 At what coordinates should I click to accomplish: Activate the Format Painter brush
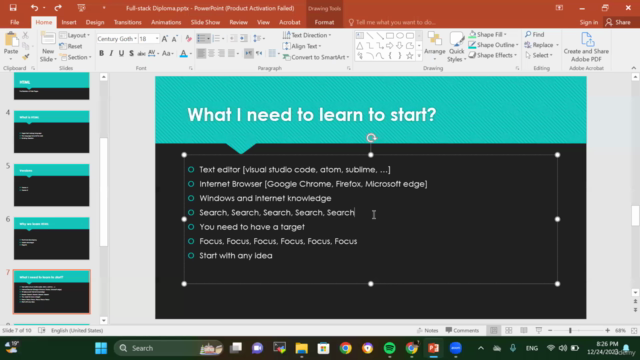click(x=26, y=57)
